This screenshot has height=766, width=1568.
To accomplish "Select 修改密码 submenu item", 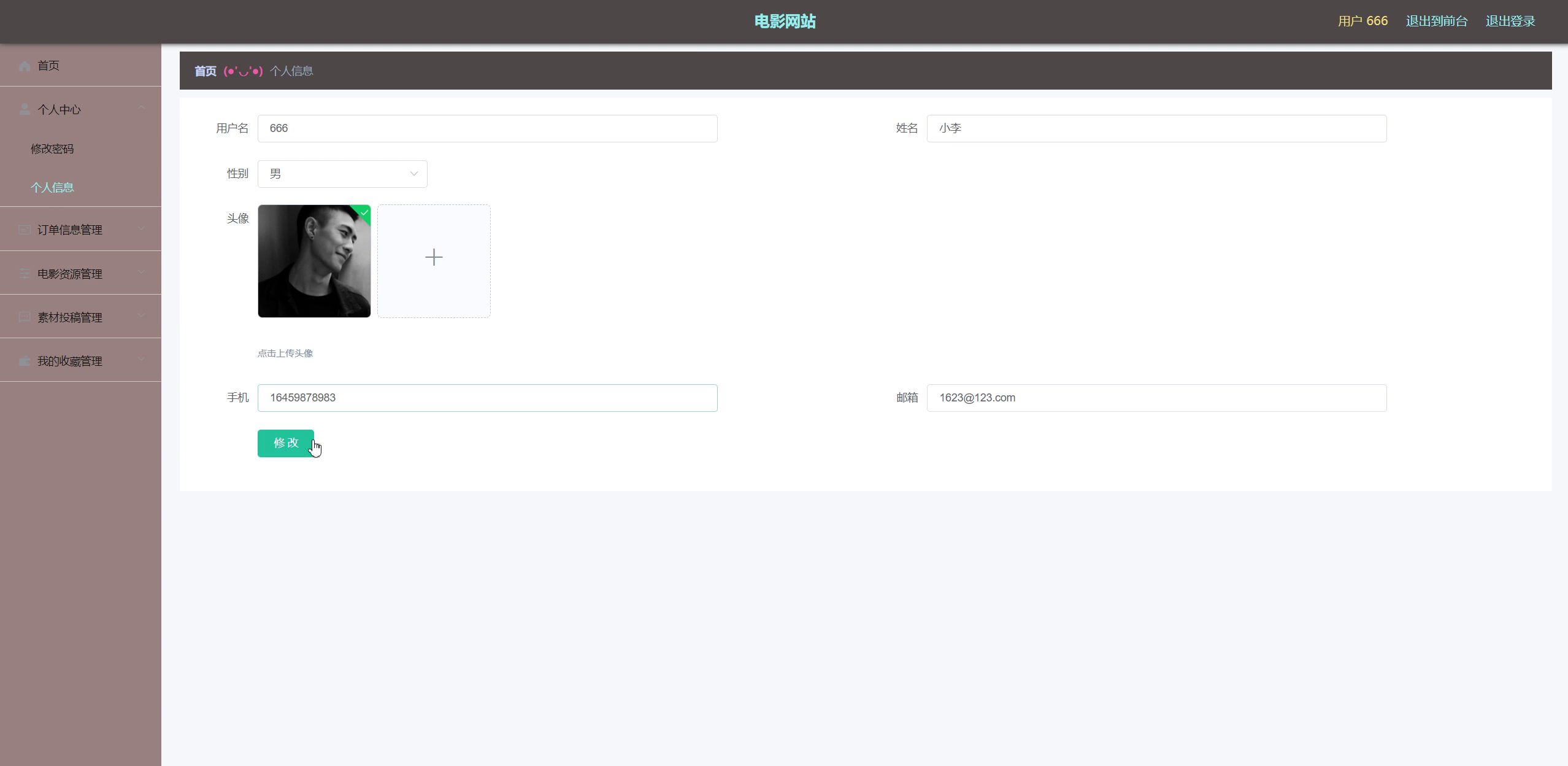I will click(x=80, y=149).
